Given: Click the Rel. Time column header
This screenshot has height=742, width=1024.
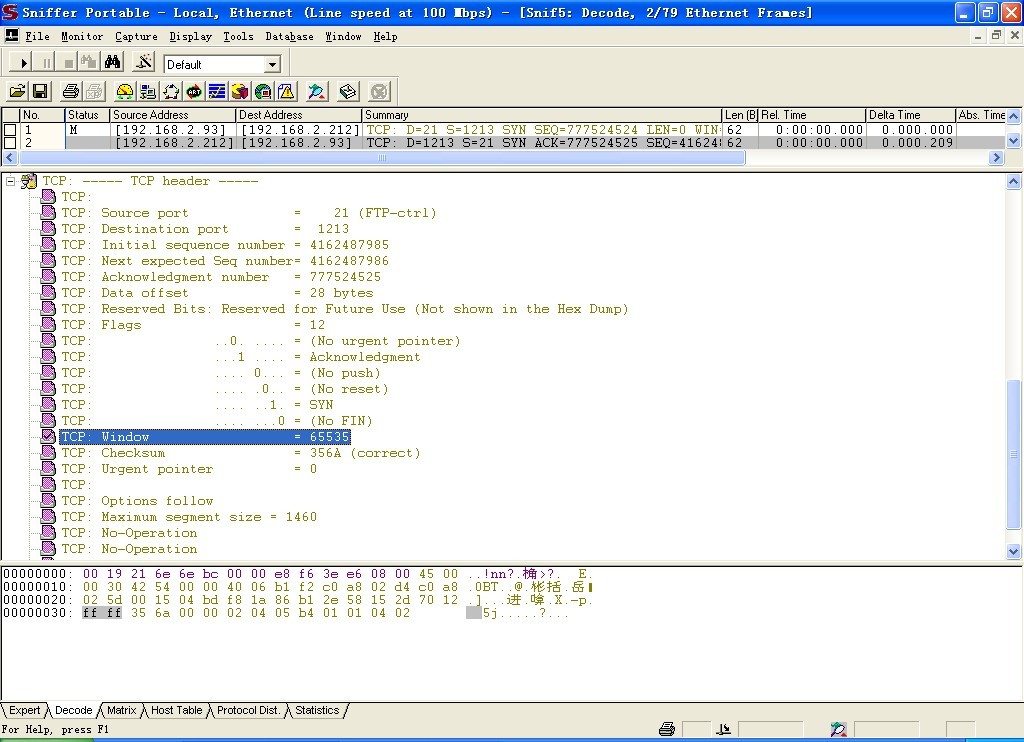Looking at the screenshot, I should click(812, 115).
